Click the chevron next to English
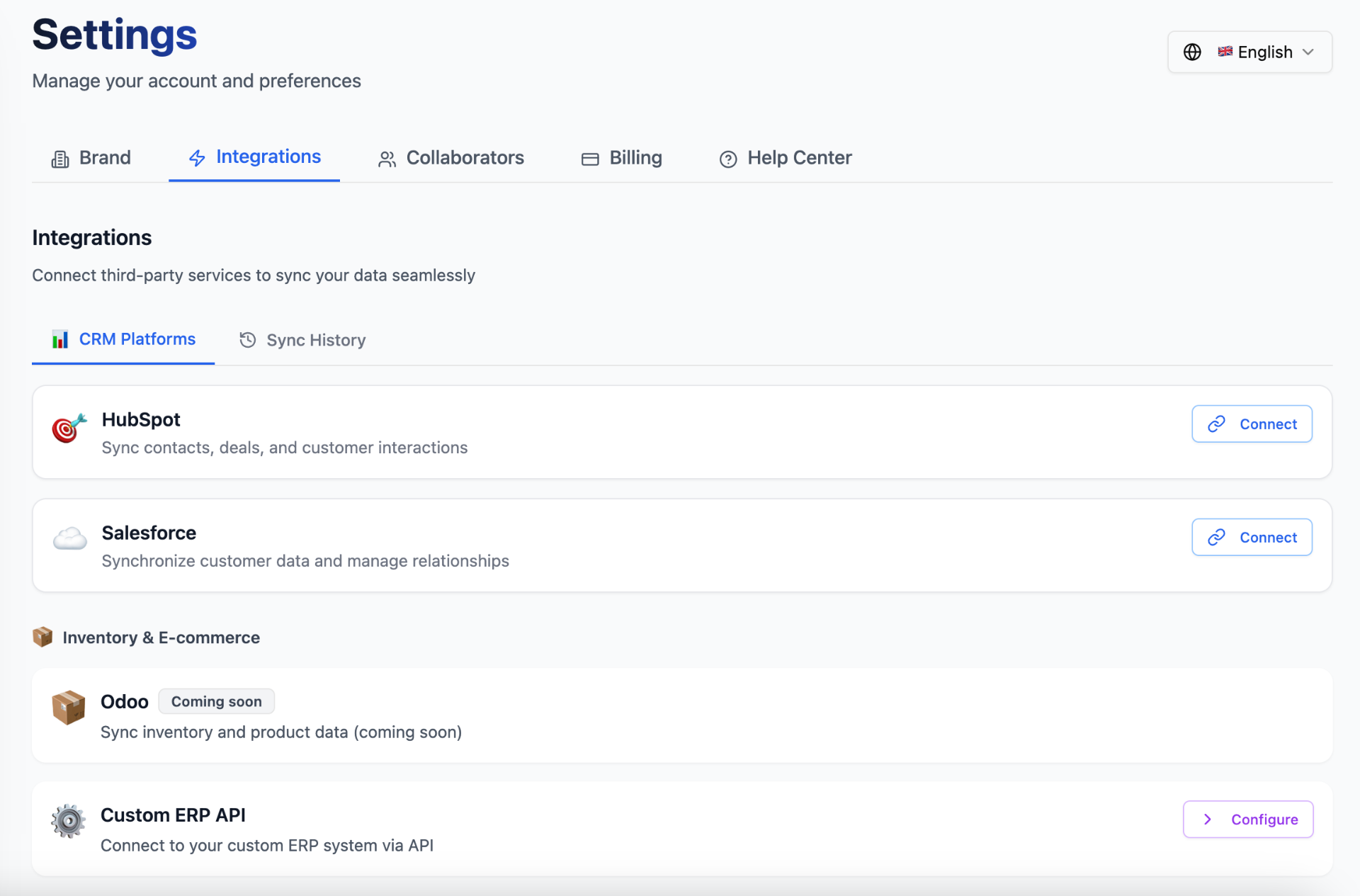 pyautogui.click(x=1308, y=52)
